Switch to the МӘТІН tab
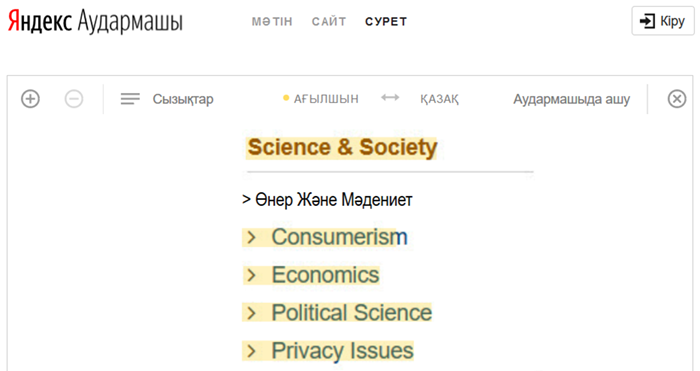This screenshot has height=371, width=700. pyautogui.click(x=272, y=21)
